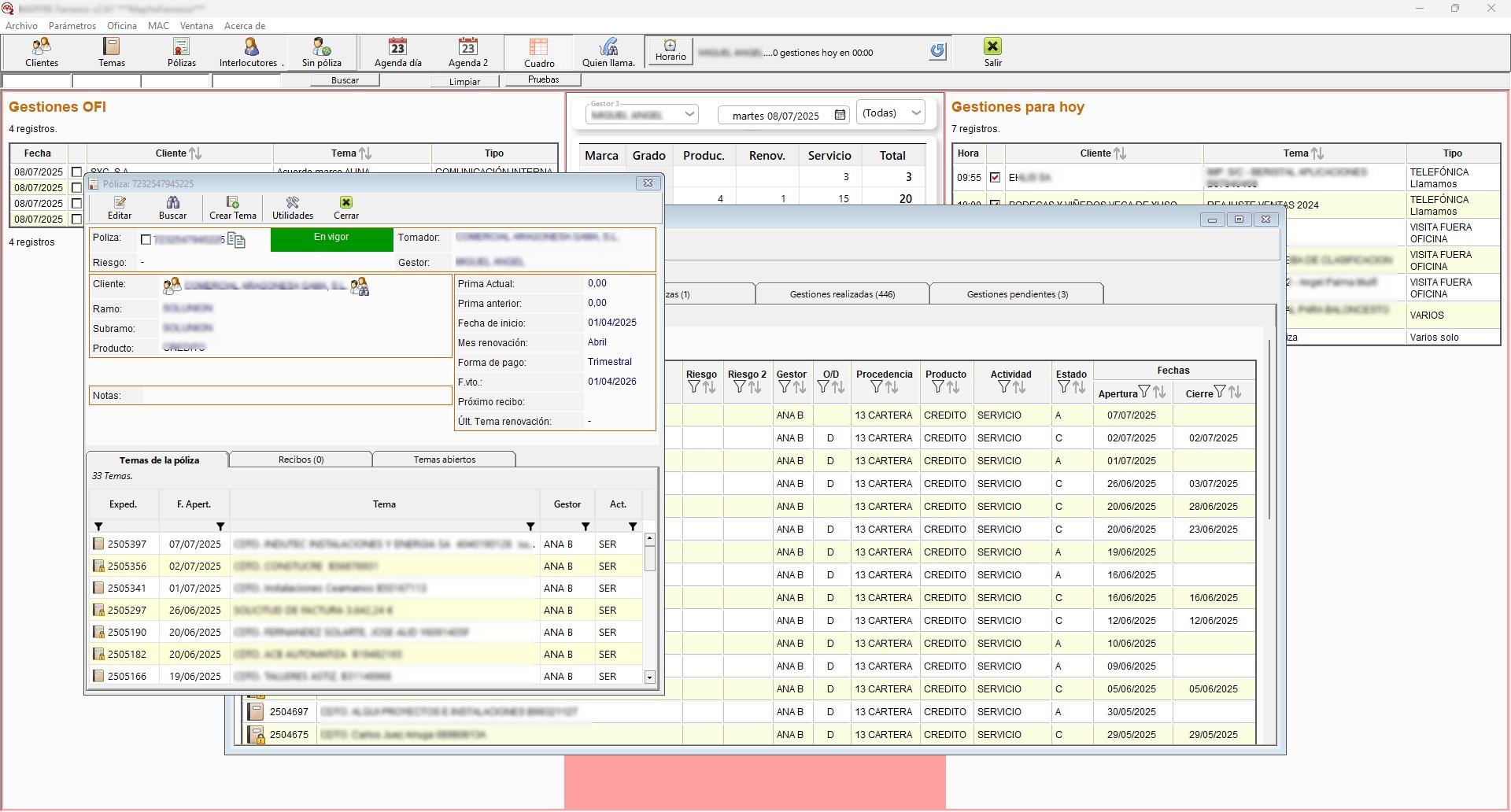Open expediente 2505397 document icon
This screenshot has width=1511, height=812.
pyautogui.click(x=98, y=544)
